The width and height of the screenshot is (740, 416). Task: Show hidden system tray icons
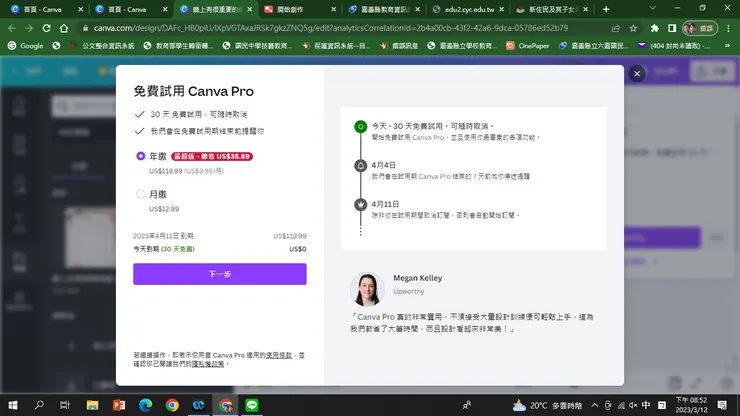click(x=595, y=405)
